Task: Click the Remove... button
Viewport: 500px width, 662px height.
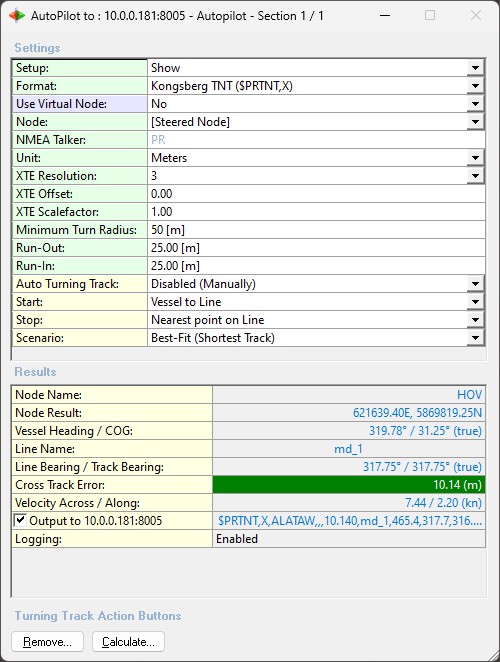Action: [x=47, y=642]
